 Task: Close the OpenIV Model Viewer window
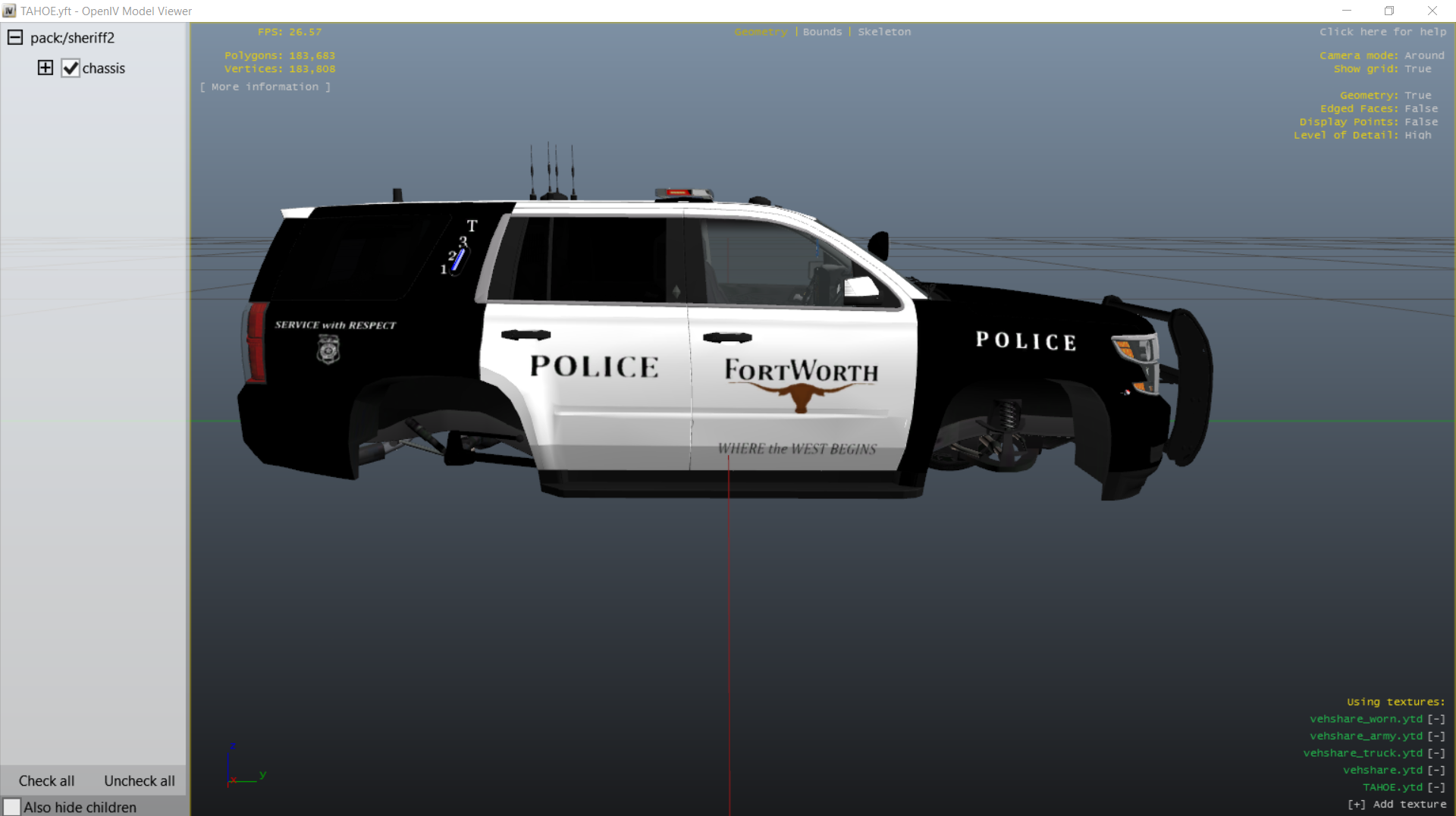coord(1432,11)
